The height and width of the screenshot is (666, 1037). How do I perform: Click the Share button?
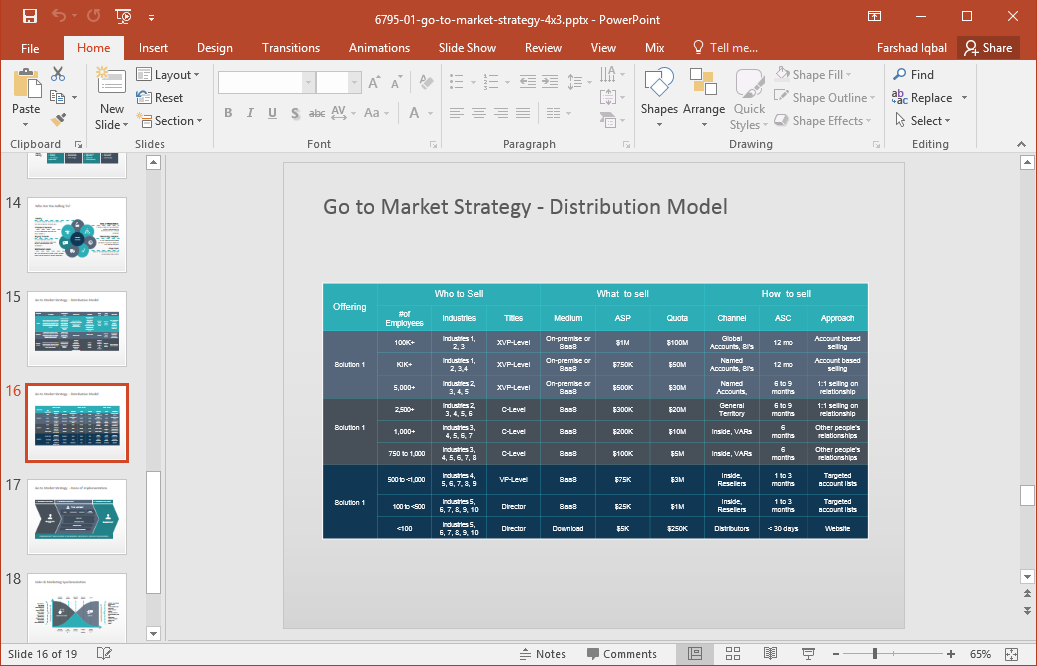click(x=986, y=48)
